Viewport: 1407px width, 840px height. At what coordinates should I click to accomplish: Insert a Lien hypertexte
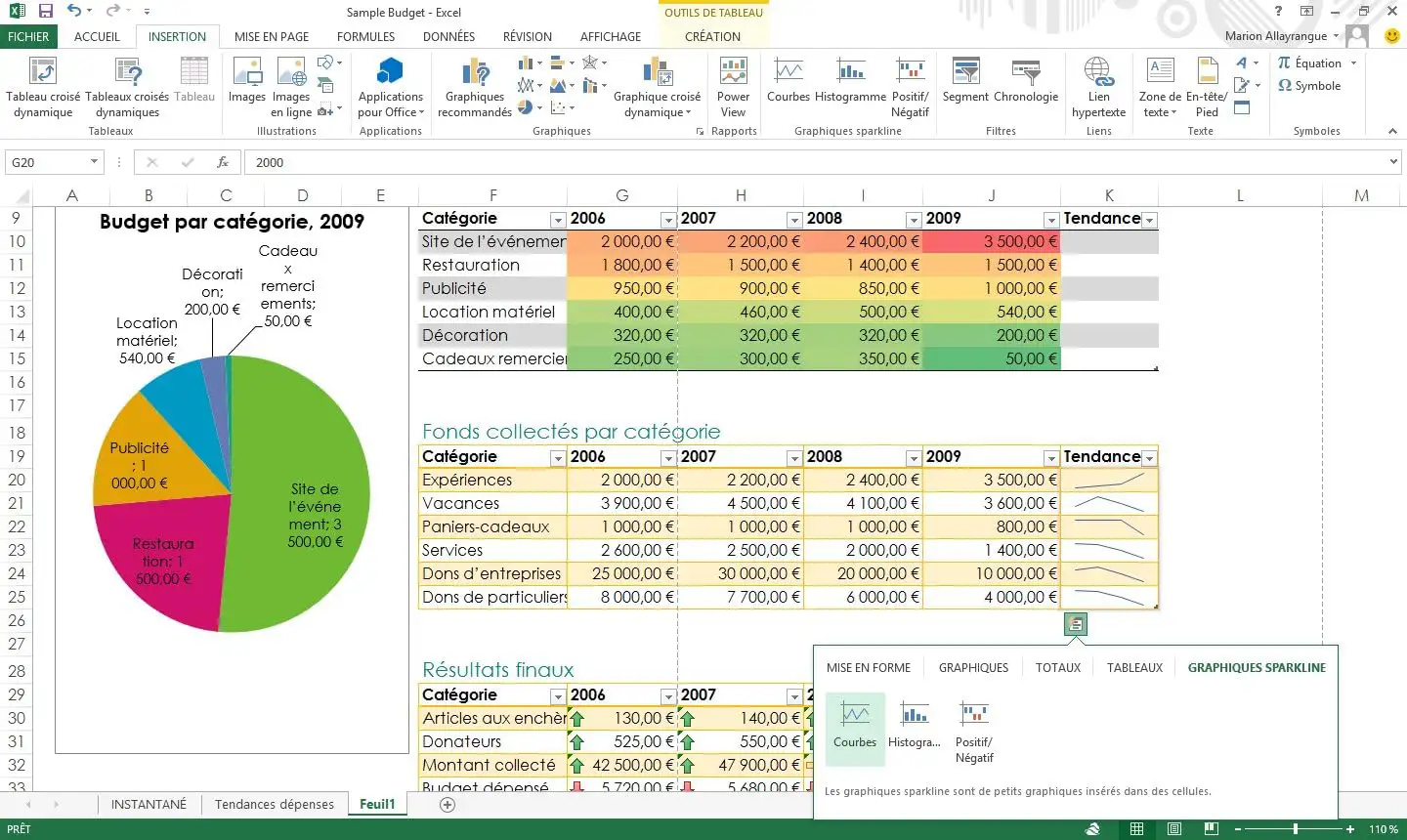click(1098, 87)
